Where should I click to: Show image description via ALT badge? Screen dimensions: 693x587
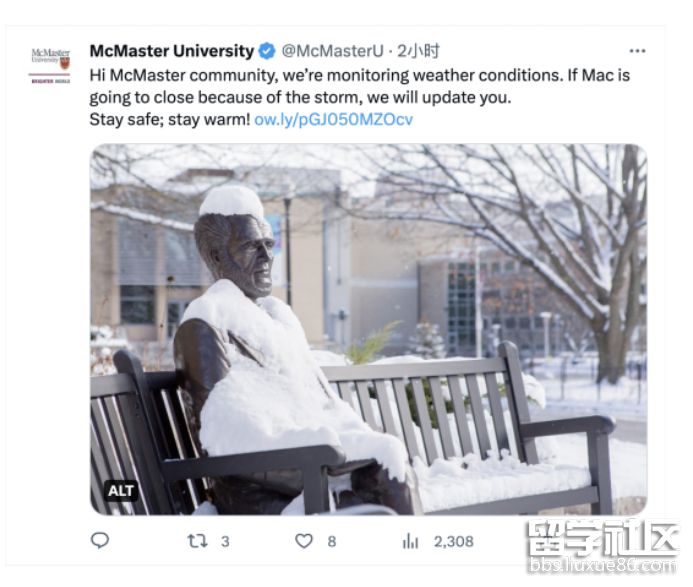(121, 491)
